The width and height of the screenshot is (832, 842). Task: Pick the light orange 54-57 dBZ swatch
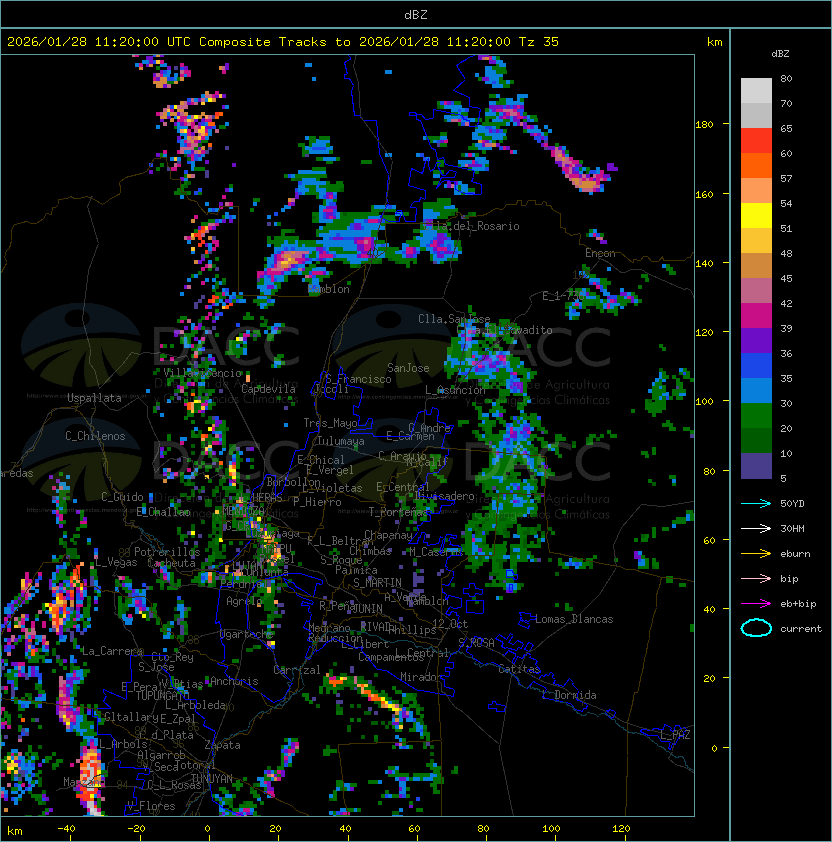coord(756,191)
